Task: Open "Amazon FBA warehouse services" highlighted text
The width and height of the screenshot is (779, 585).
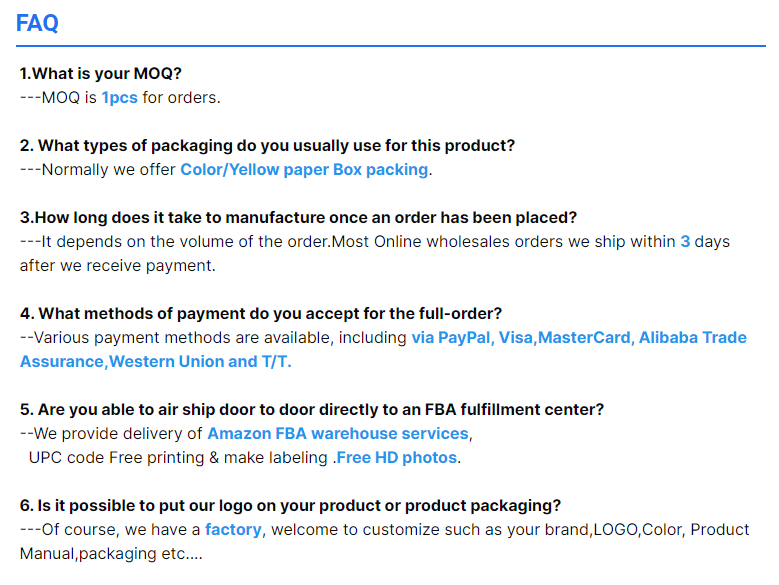Action: (338, 433)
